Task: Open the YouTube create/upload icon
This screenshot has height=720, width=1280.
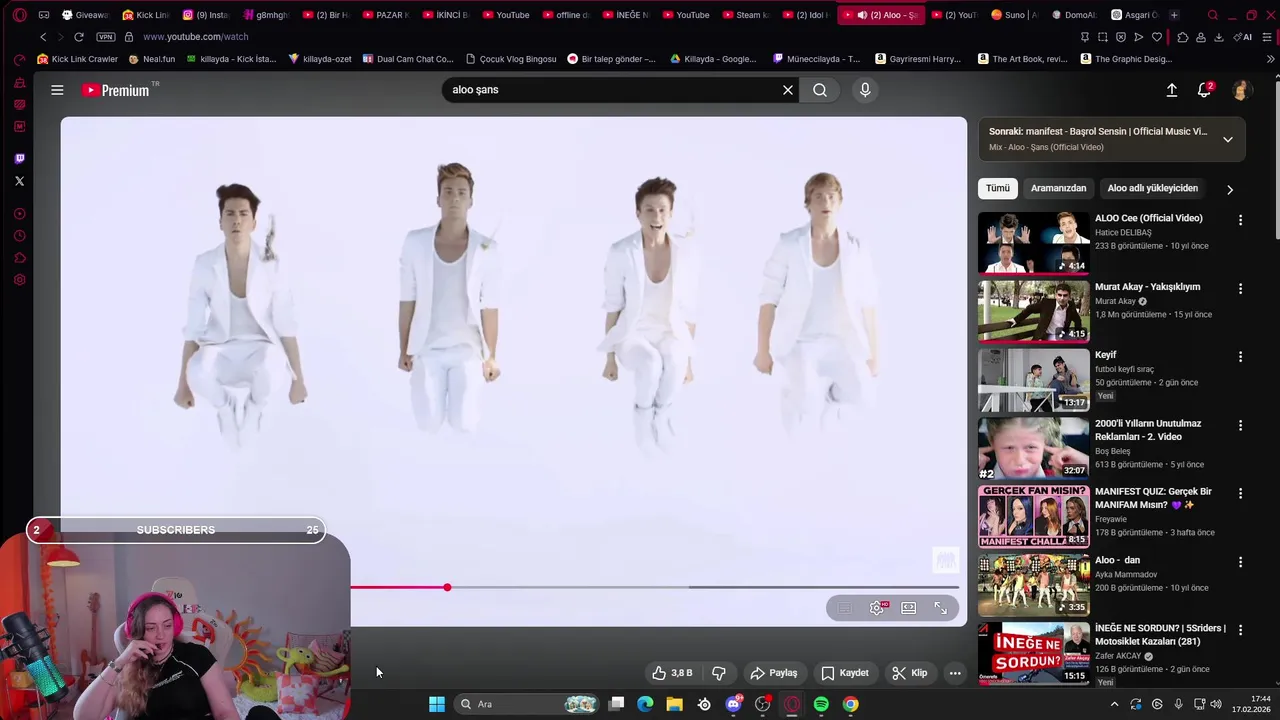Action: 1172,90
